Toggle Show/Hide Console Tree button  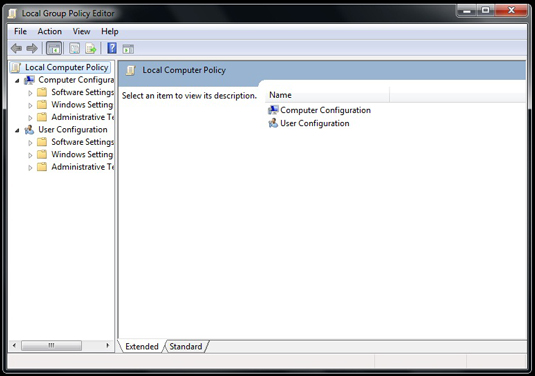54,48
